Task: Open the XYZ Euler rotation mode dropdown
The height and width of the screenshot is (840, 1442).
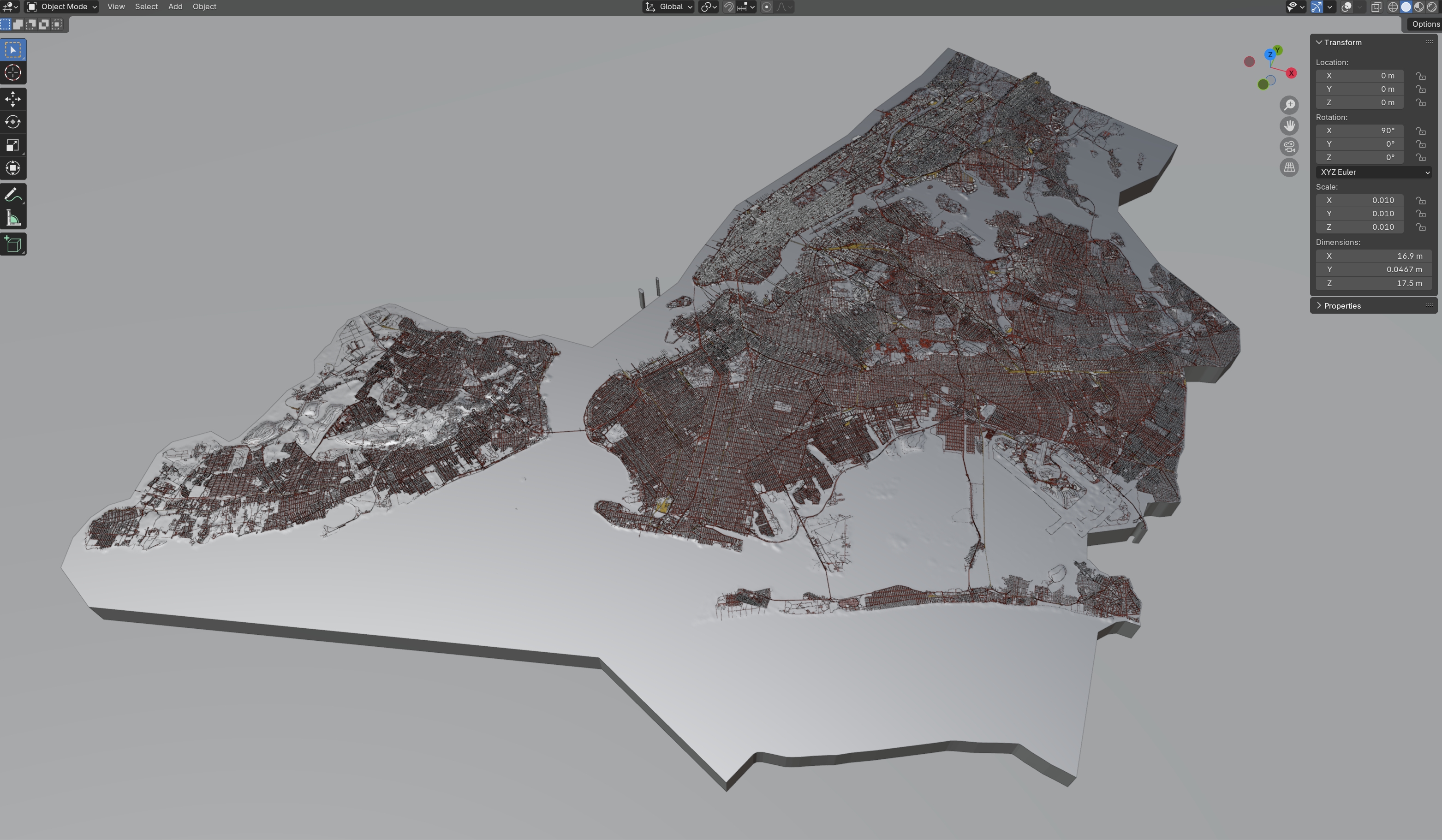Action: coord(1373,172)
